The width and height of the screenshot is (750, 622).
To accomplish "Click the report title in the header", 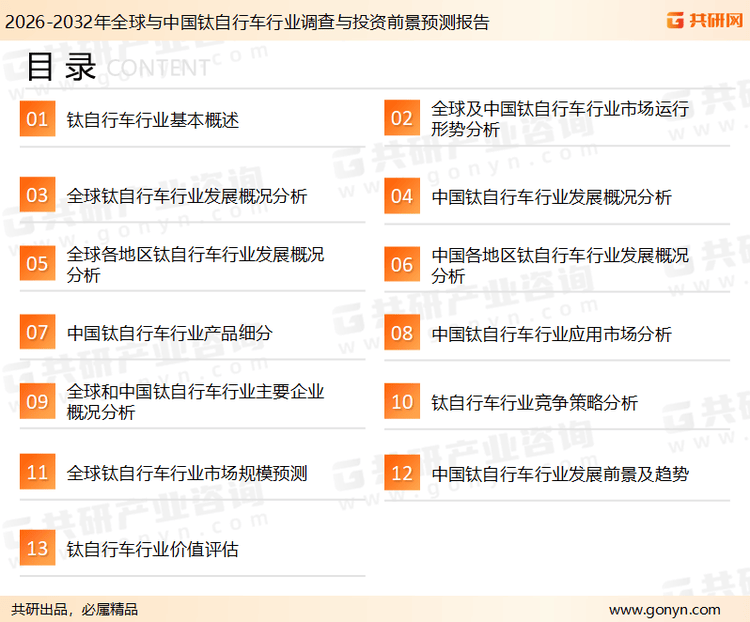I will coord(246,21).
